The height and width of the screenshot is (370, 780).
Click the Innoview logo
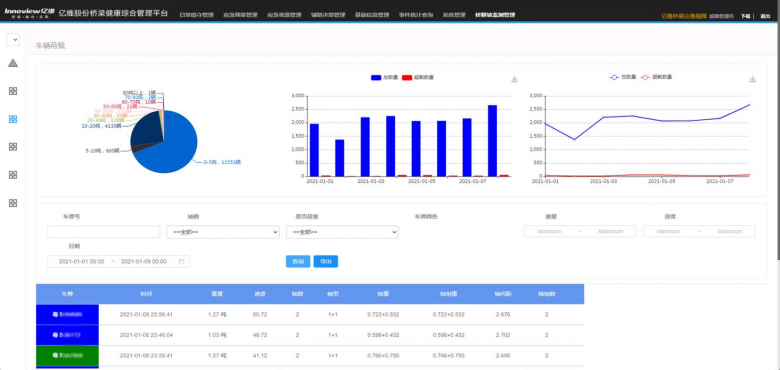(29, 12)
